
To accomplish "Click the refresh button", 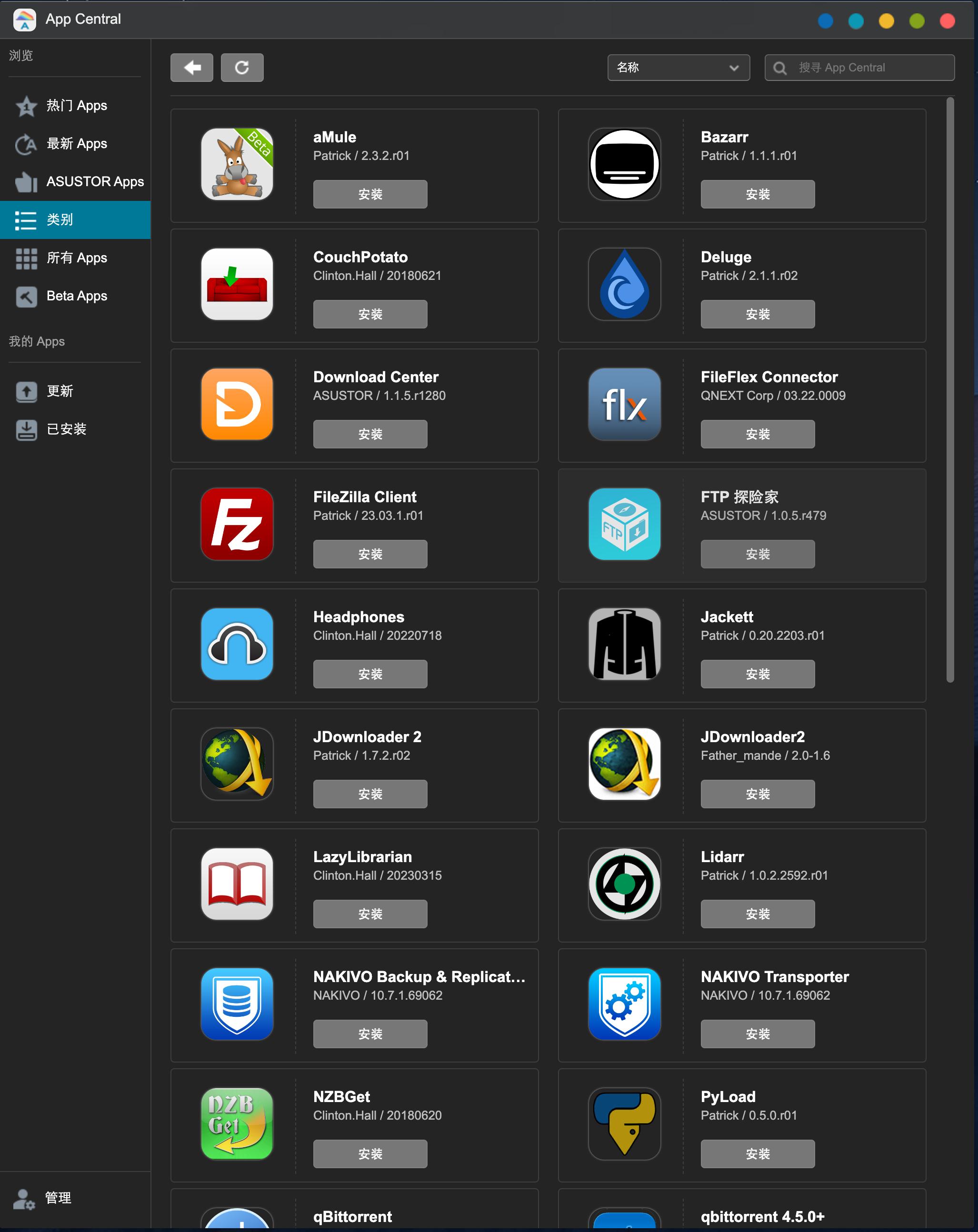I will (x=242, y=68).
